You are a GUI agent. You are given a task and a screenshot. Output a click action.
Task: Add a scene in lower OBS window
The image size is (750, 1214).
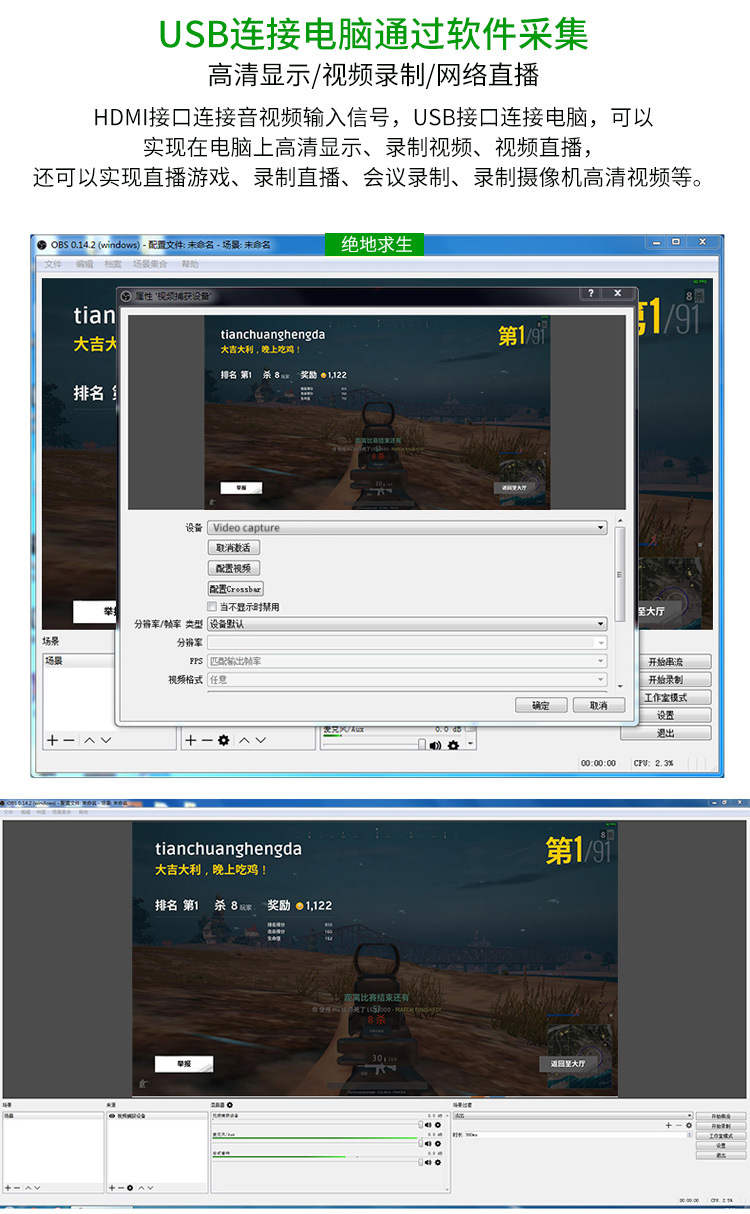point(7,1187)
